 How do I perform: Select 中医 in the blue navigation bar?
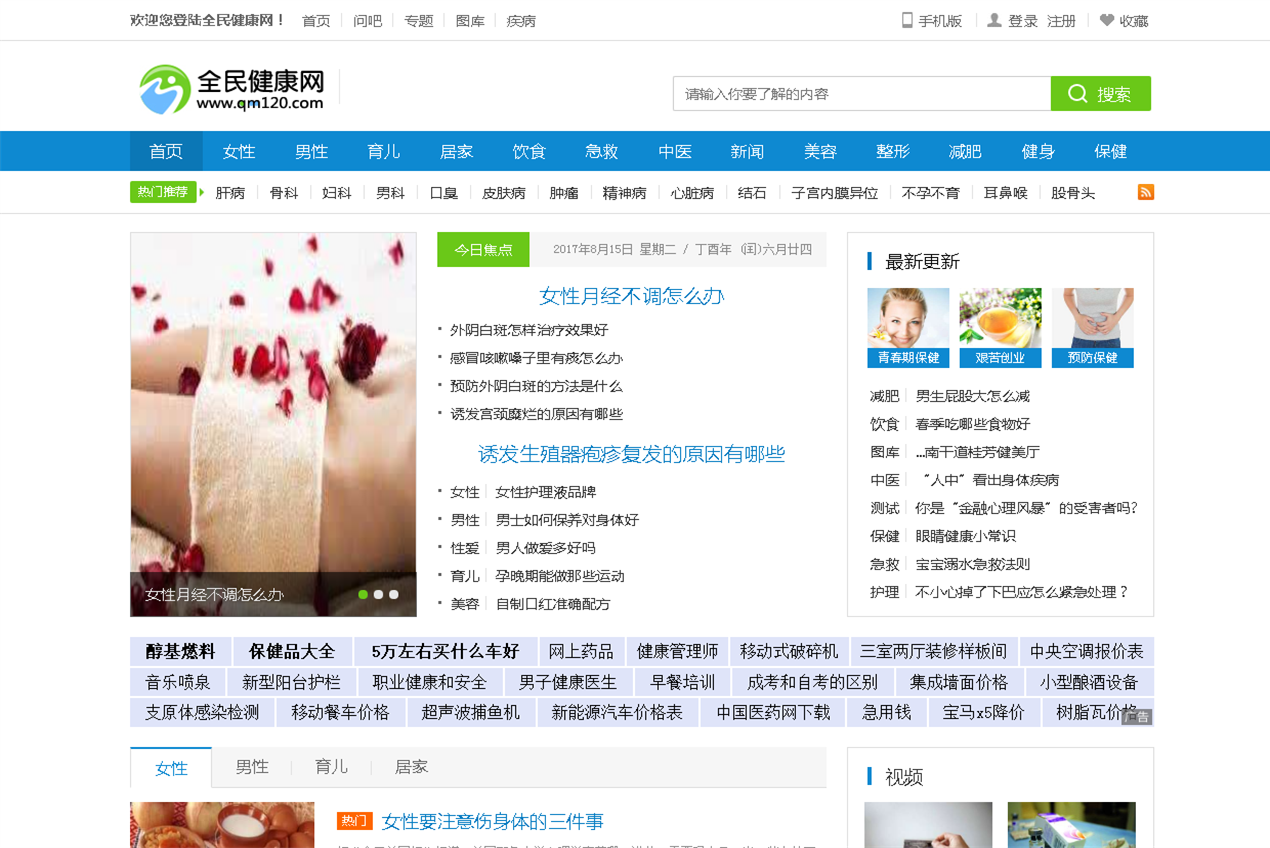675,151
